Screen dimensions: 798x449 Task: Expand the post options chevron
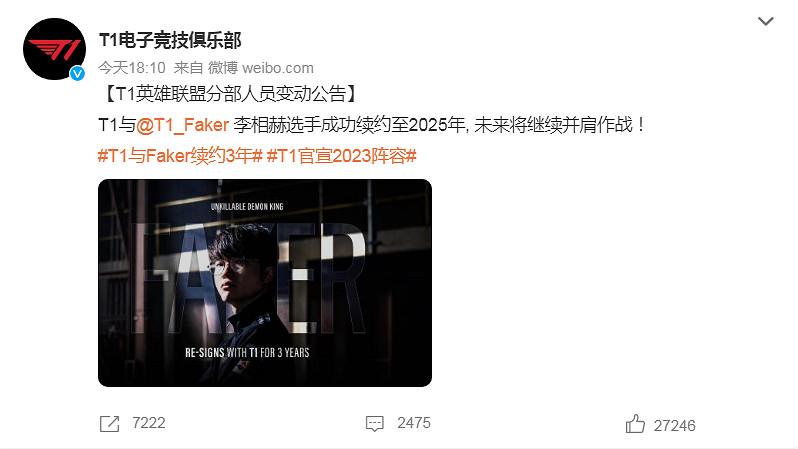765,21
